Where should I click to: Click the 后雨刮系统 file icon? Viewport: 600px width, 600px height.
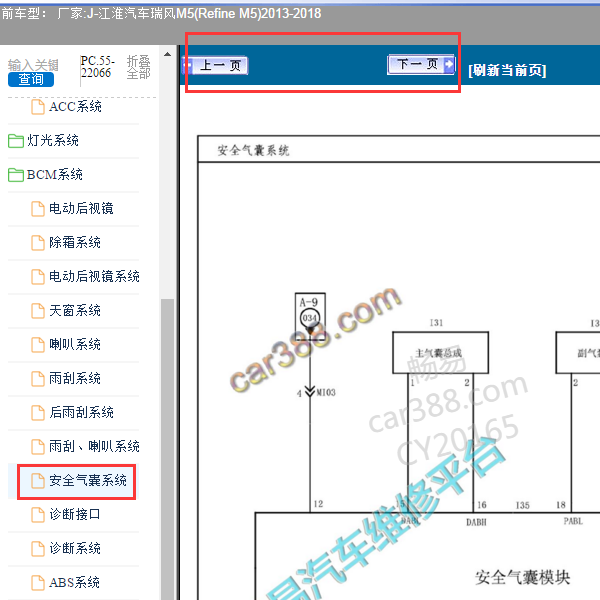(x=38, y=412)
